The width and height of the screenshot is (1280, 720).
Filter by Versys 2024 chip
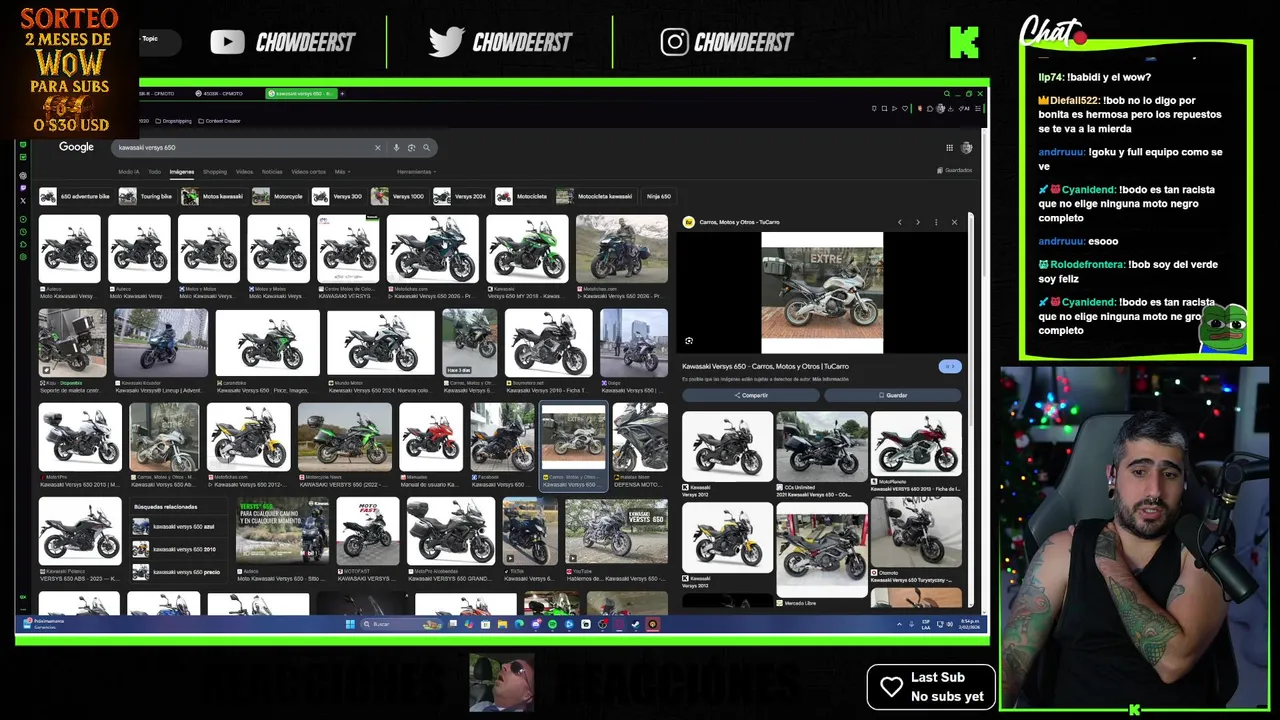pyautogui.click(x=461, y=196)
